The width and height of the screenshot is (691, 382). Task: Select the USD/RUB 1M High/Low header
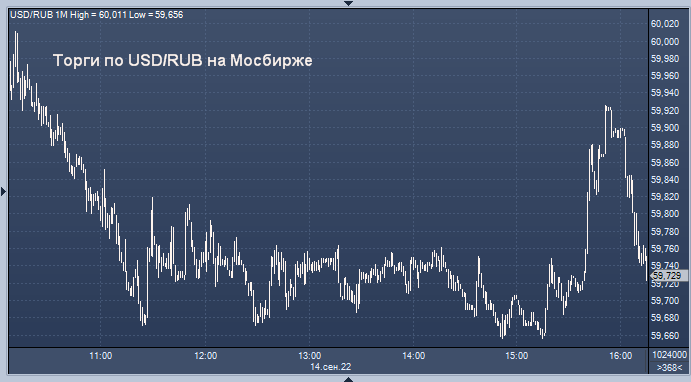point(97,15)
